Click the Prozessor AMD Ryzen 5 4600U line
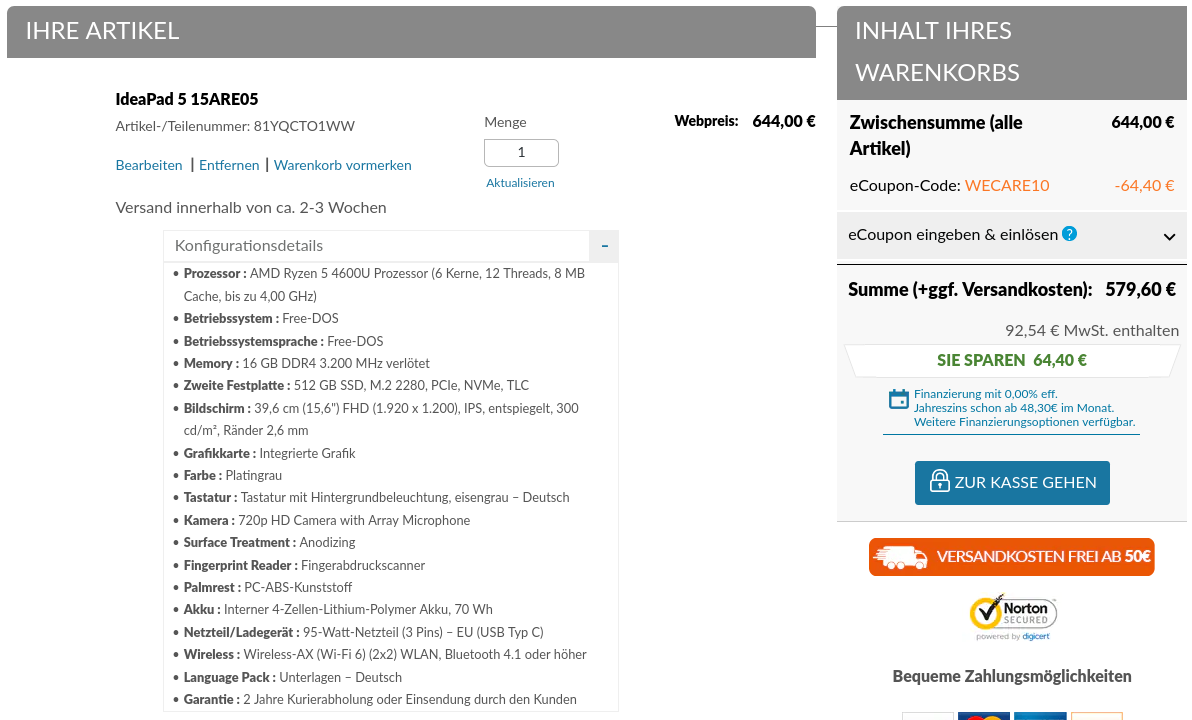This screenshot has height=720, width=1192. coord(384,284)
